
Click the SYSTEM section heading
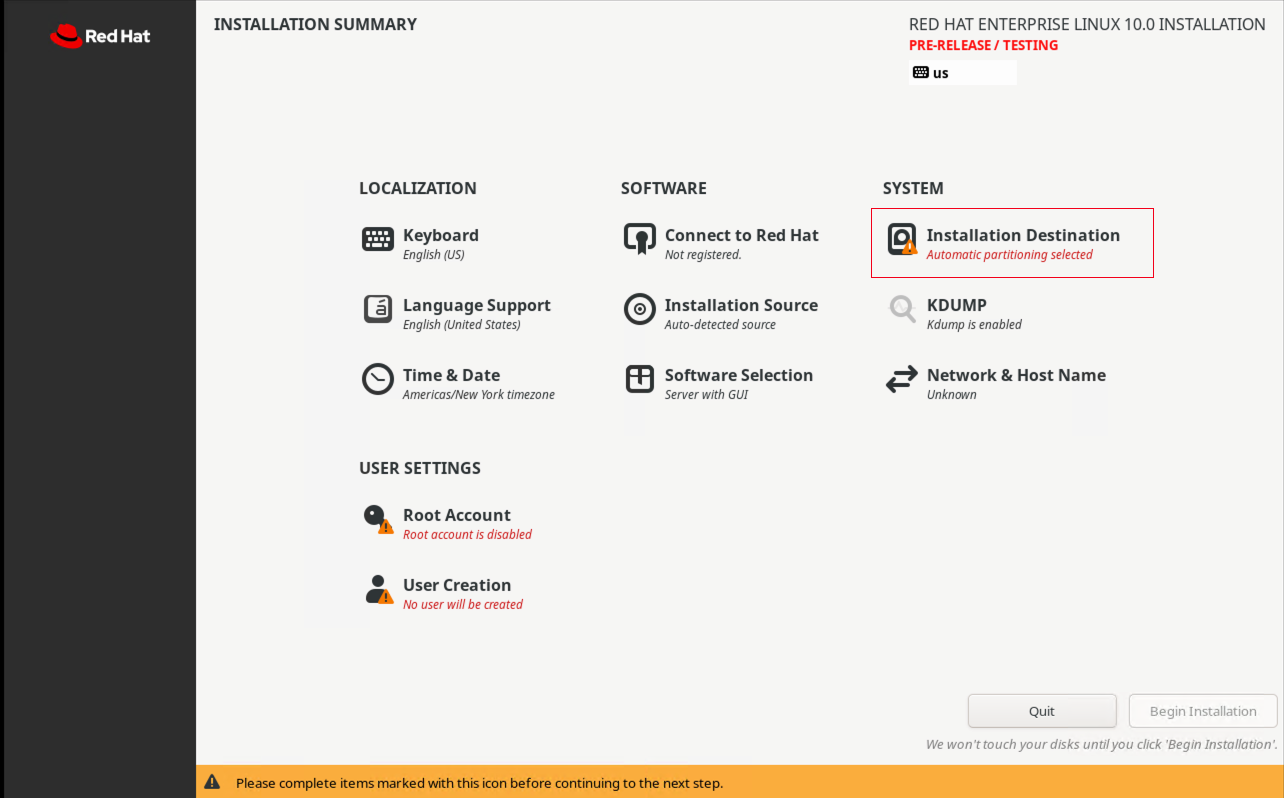click(x=913, y=188)
